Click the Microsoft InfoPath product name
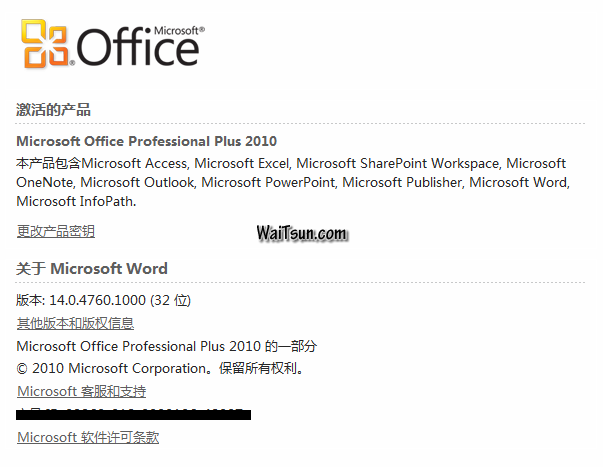This screenshot has width=603, height=467. point(75,201)
